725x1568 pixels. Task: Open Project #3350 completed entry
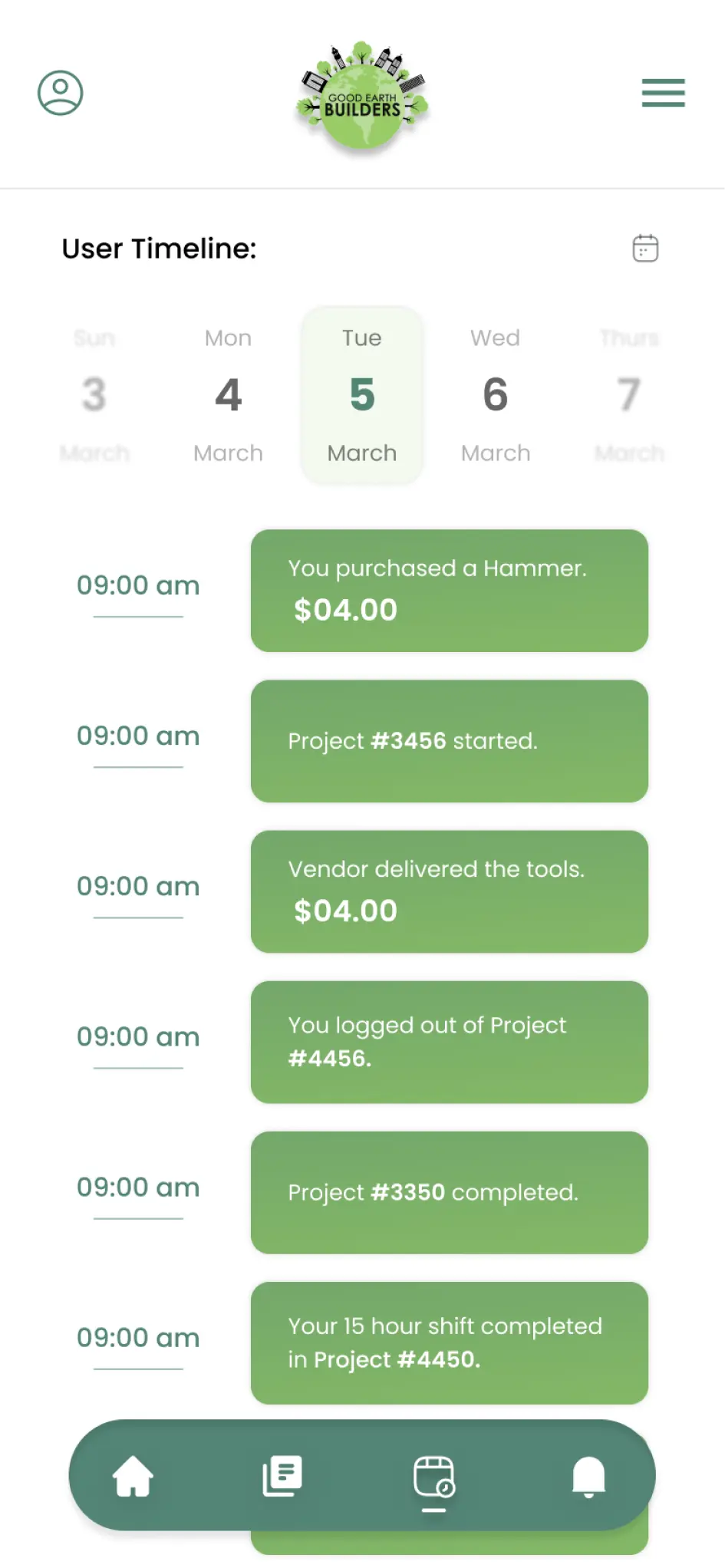449,1191
